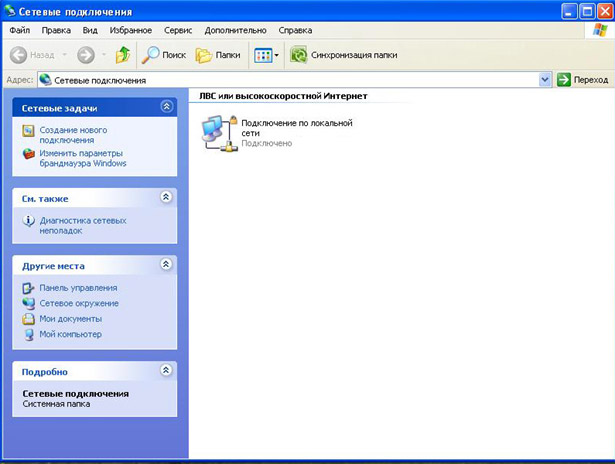Collapse the См. также panel
The image size is (615, 464).
point(166,198)
